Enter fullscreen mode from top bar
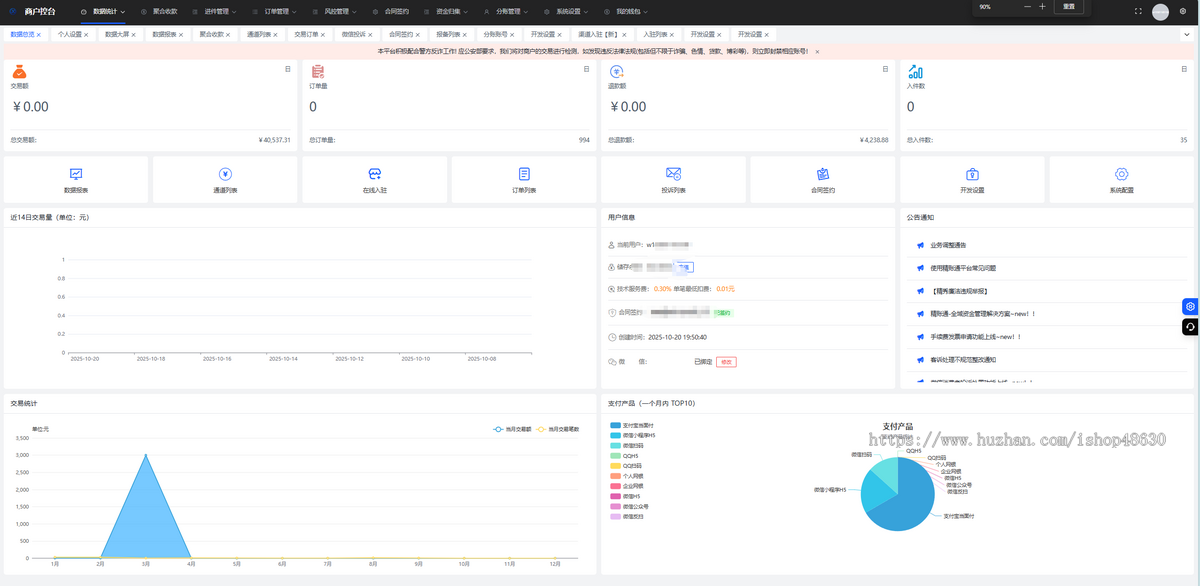1200x586 pixels. click(1138, 11)
